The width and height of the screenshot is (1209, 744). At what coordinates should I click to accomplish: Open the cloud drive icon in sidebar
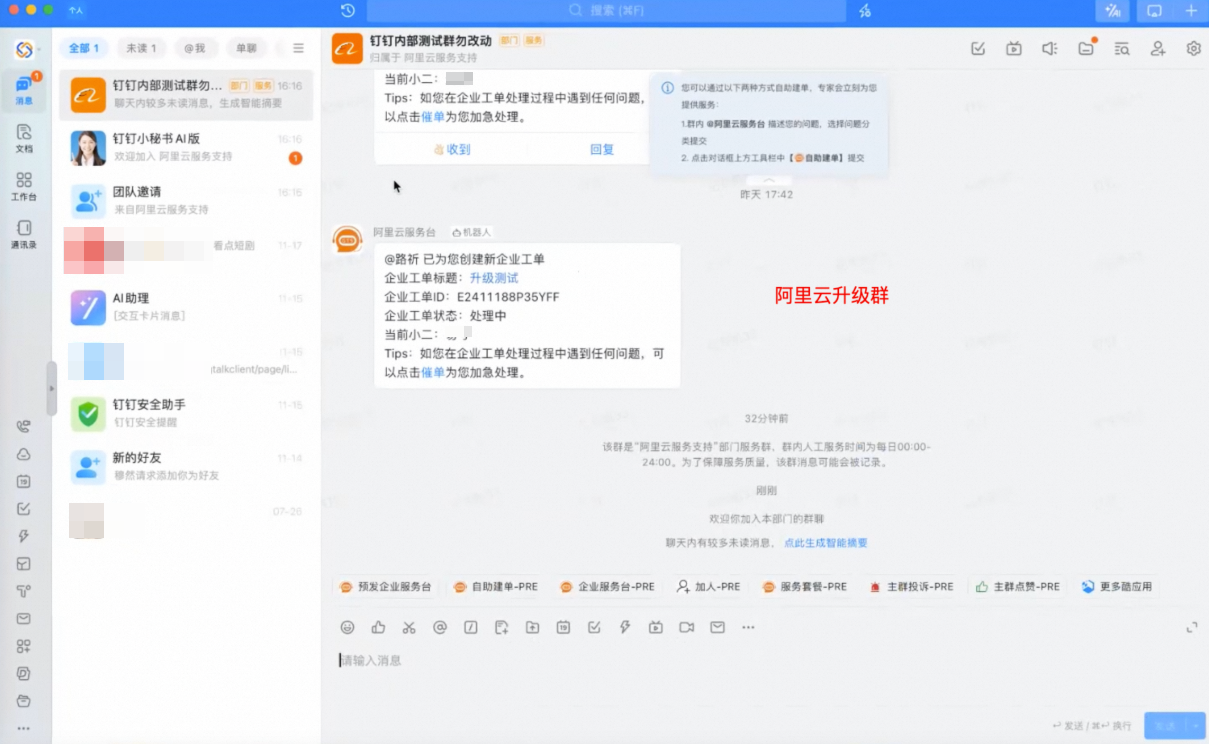coord(24,454)
